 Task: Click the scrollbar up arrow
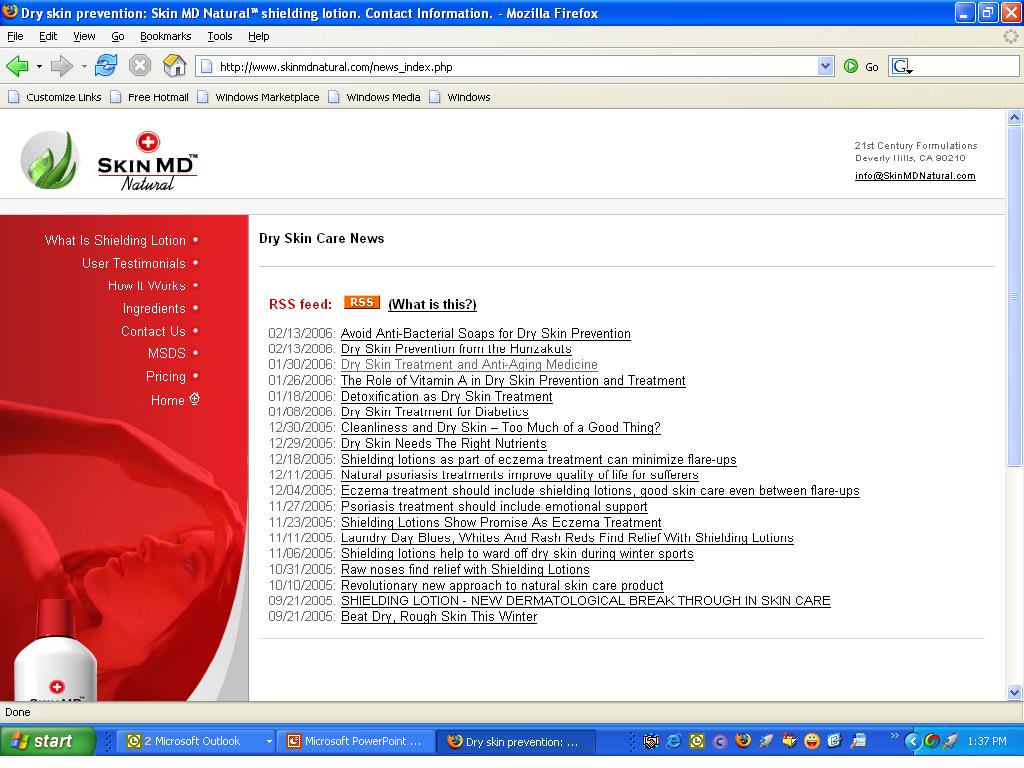pos(1014,118)
